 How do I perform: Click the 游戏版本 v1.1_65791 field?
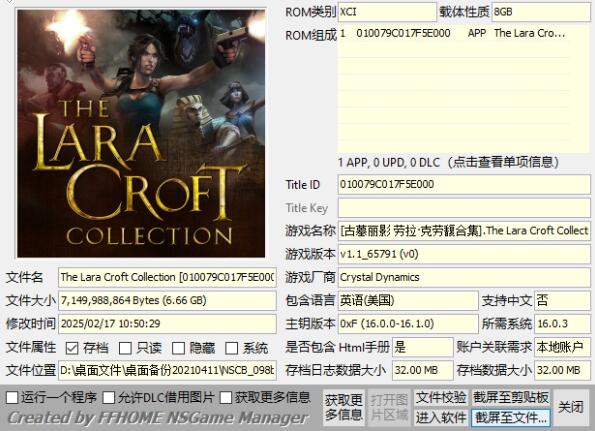pos(464,254)
